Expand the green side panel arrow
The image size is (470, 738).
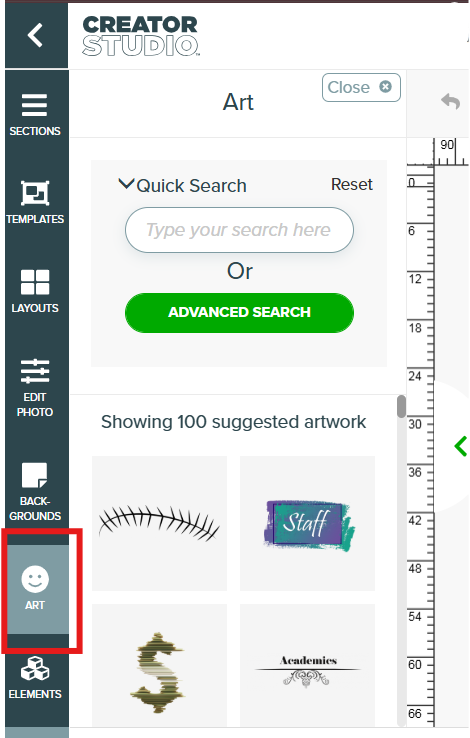click(x=461, y=446)
